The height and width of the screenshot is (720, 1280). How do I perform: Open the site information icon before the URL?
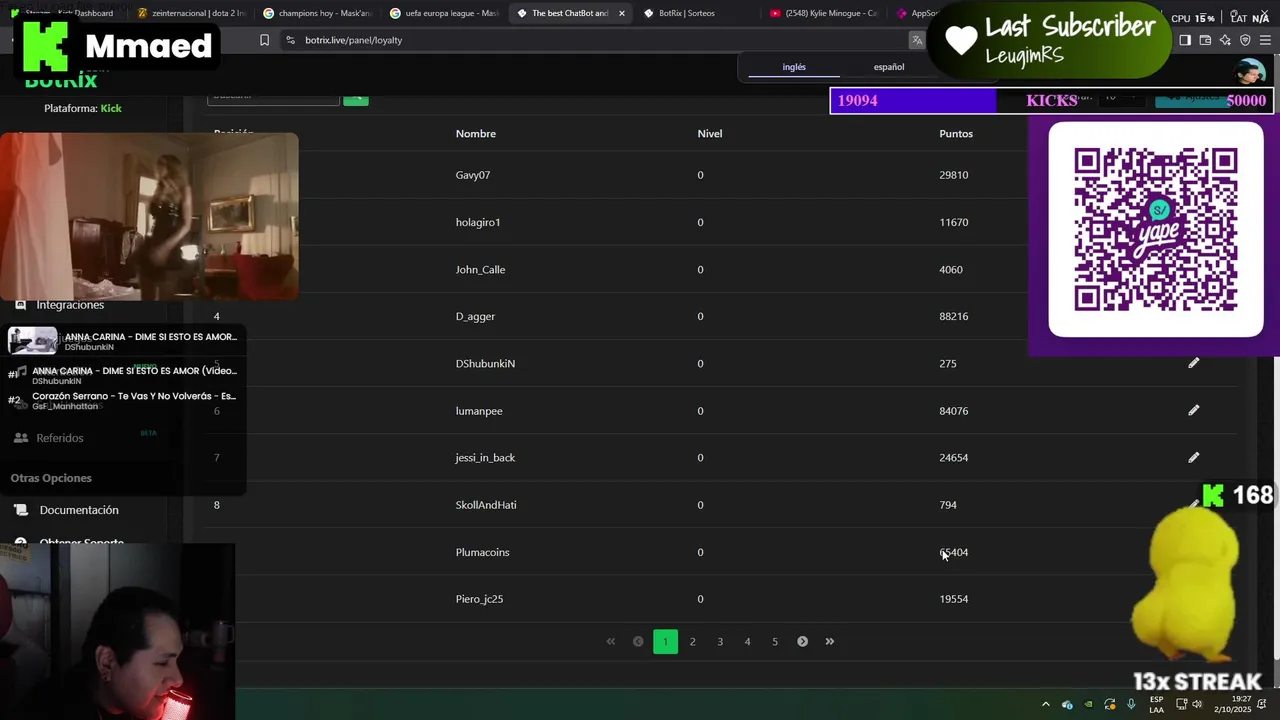pos(290,40)
